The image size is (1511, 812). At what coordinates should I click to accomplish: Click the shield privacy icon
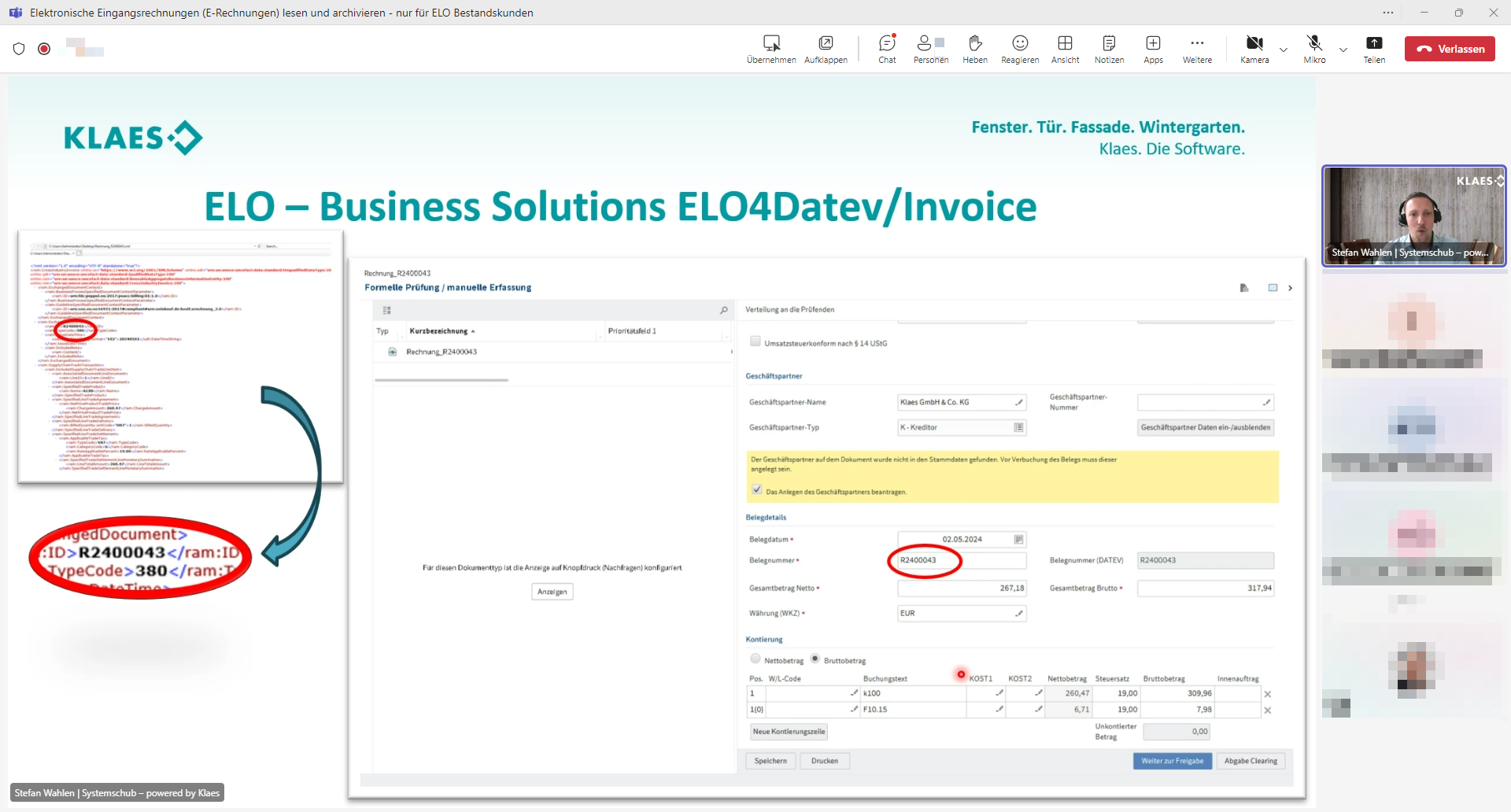pos(19,49)
